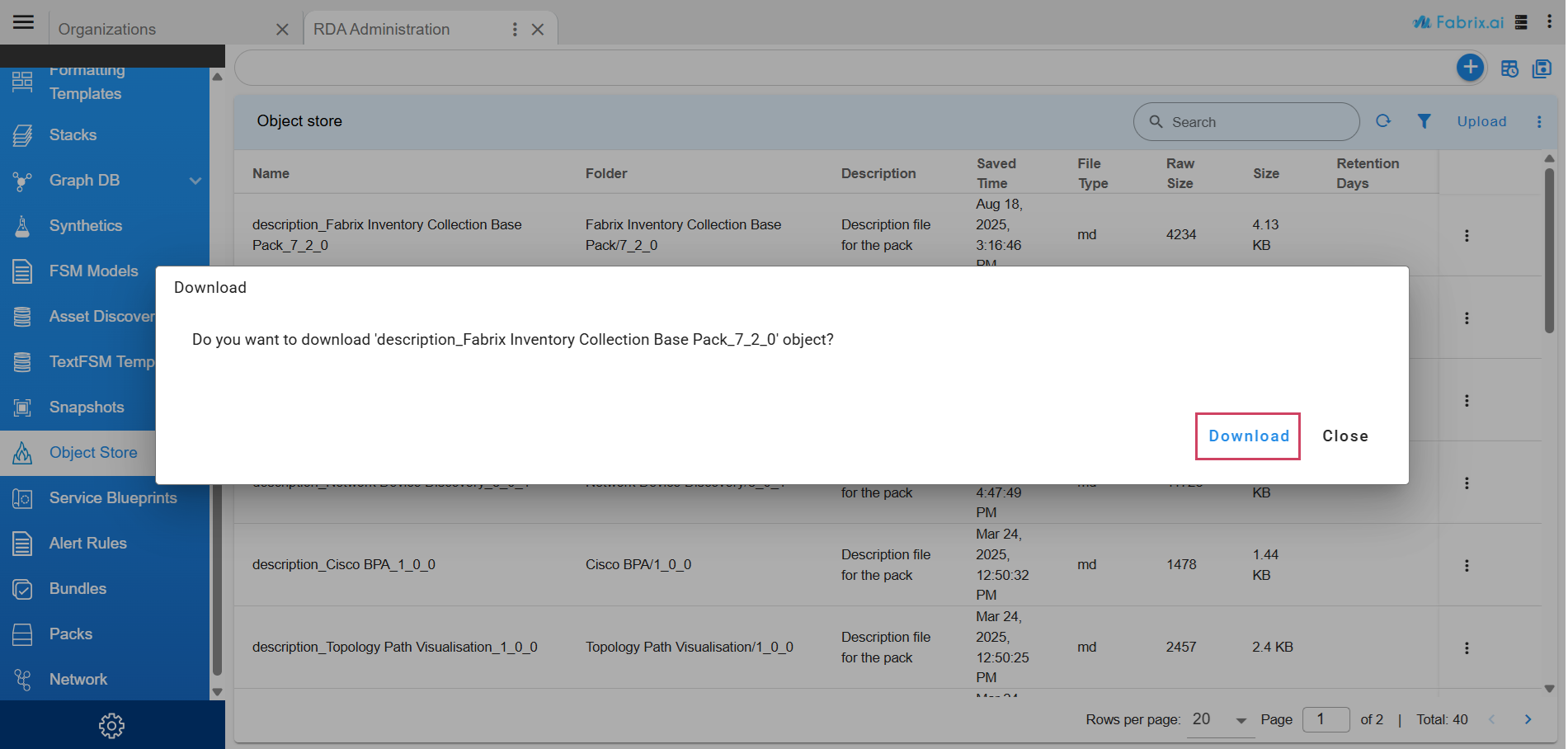Open the settings gear in sidebar

111,726
